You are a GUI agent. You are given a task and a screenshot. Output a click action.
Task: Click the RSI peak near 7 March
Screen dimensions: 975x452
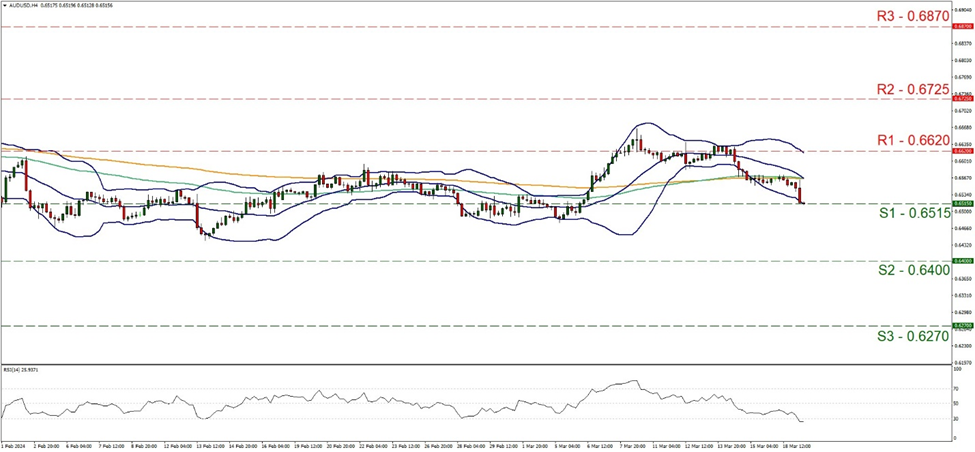[636, 381]
